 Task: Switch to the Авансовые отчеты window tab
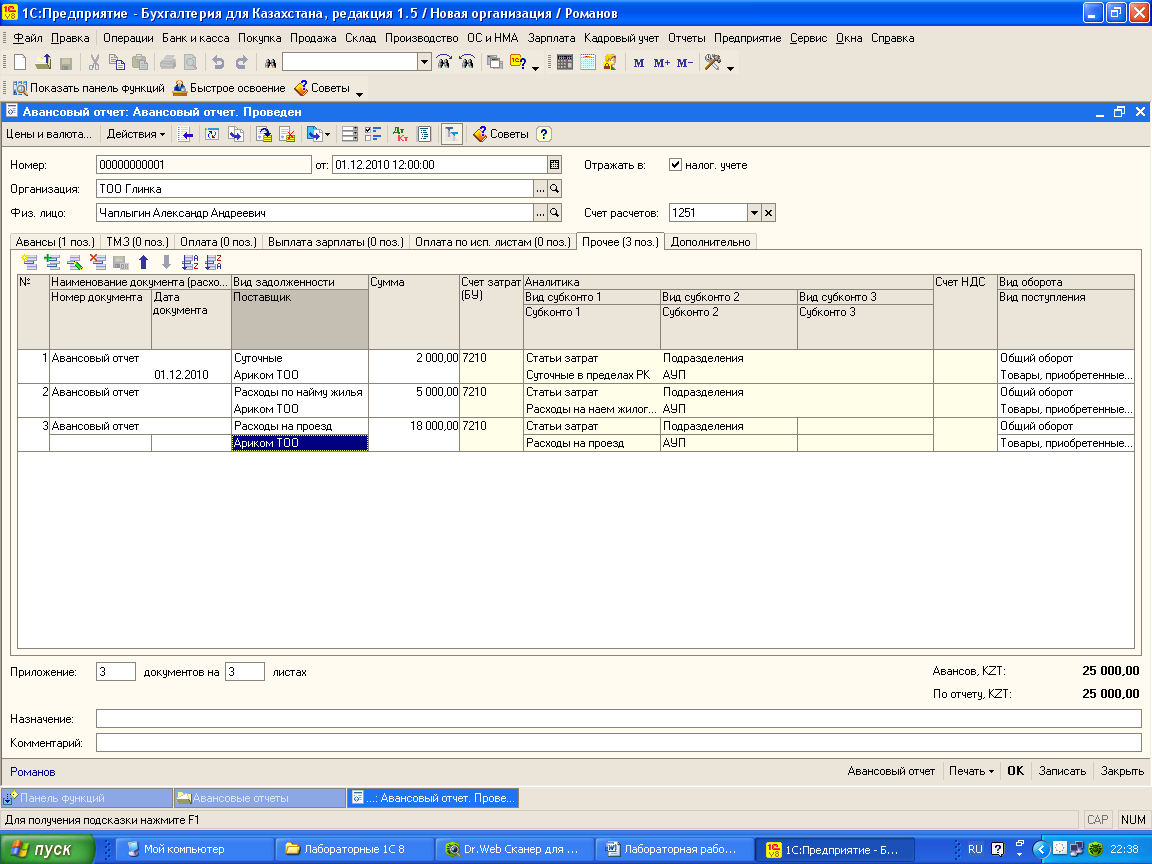click(x=259, y=798)
